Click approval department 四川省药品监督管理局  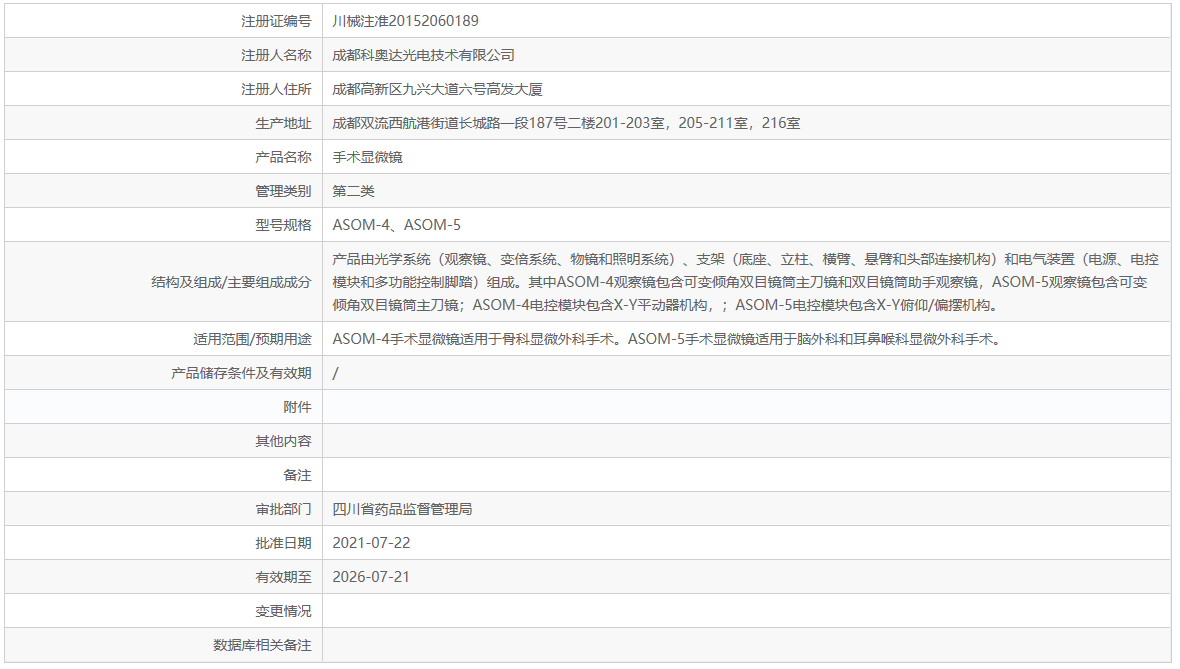click(x=402, y=509)
